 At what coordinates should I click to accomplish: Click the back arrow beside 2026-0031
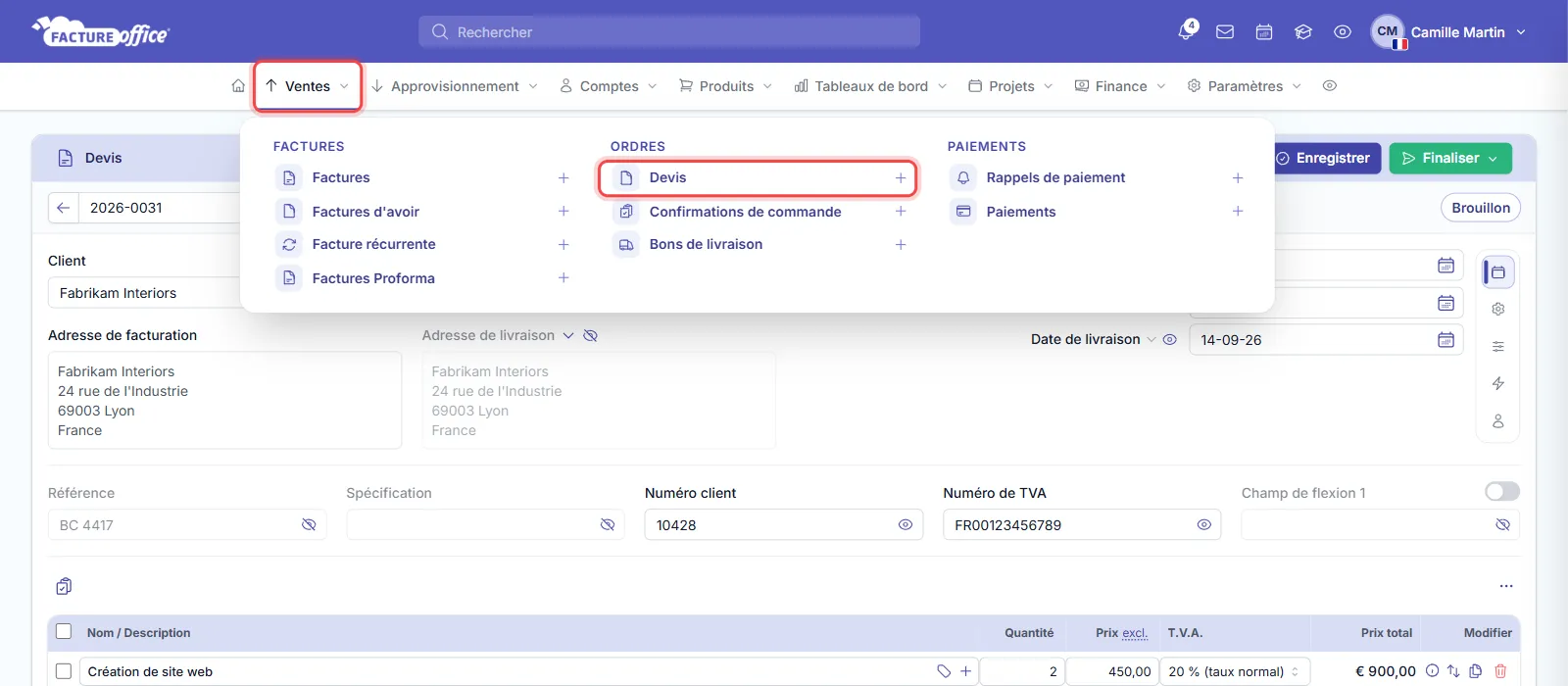coord(63,208)
